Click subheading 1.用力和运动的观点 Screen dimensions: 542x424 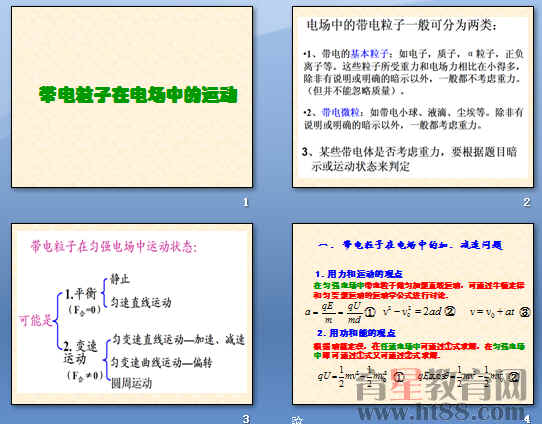pos(359,274)
